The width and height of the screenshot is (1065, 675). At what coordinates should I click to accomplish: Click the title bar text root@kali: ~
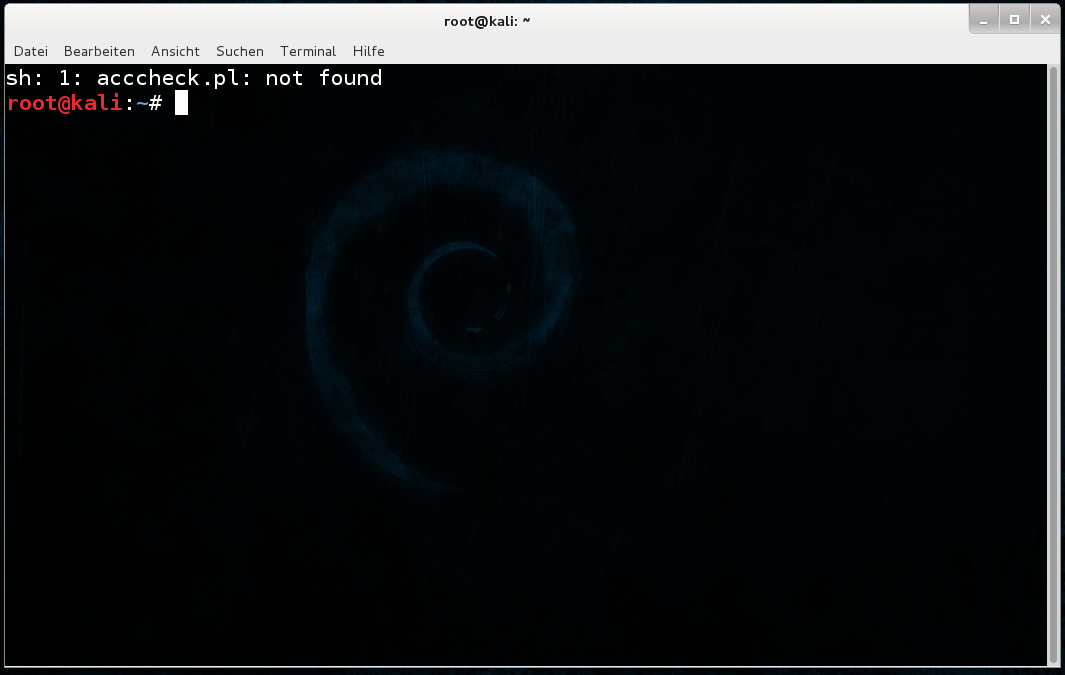[487, 21]
